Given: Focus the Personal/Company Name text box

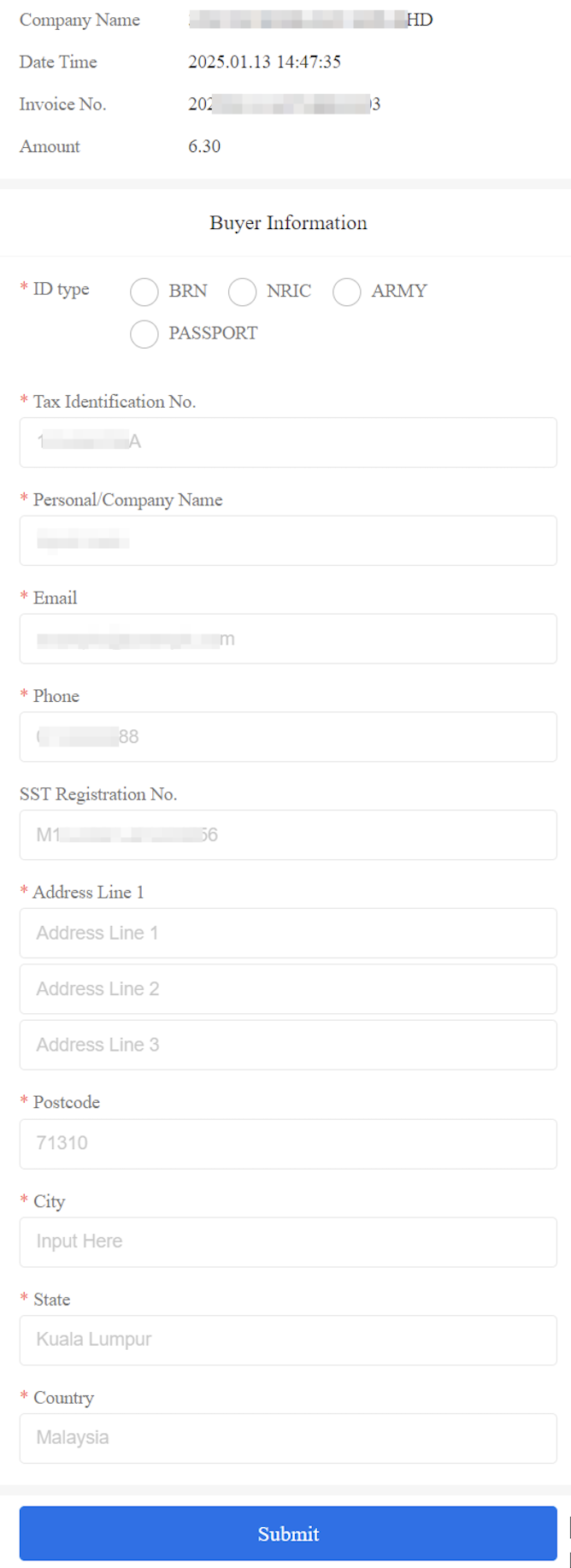Looking at the screenshot, I should [x=288, y=540].
